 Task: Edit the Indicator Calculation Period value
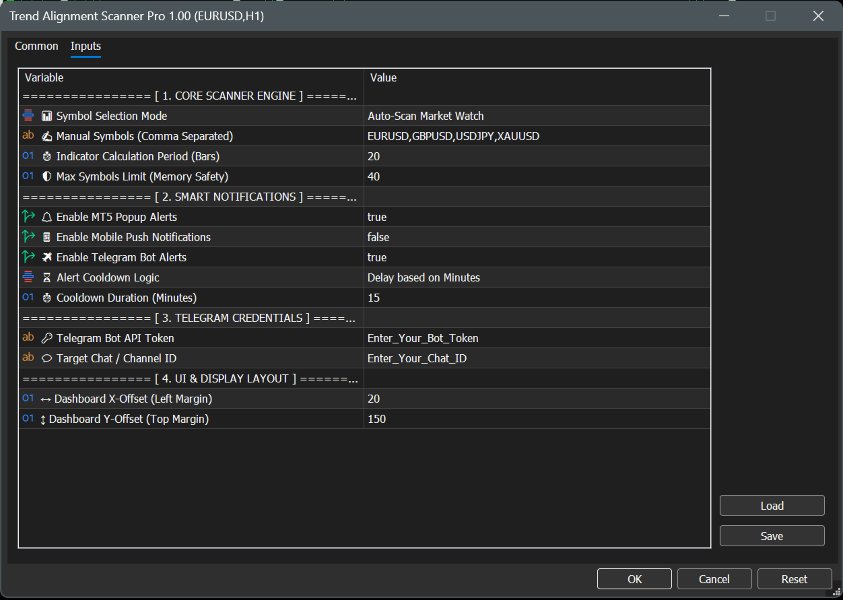[537, 156]
